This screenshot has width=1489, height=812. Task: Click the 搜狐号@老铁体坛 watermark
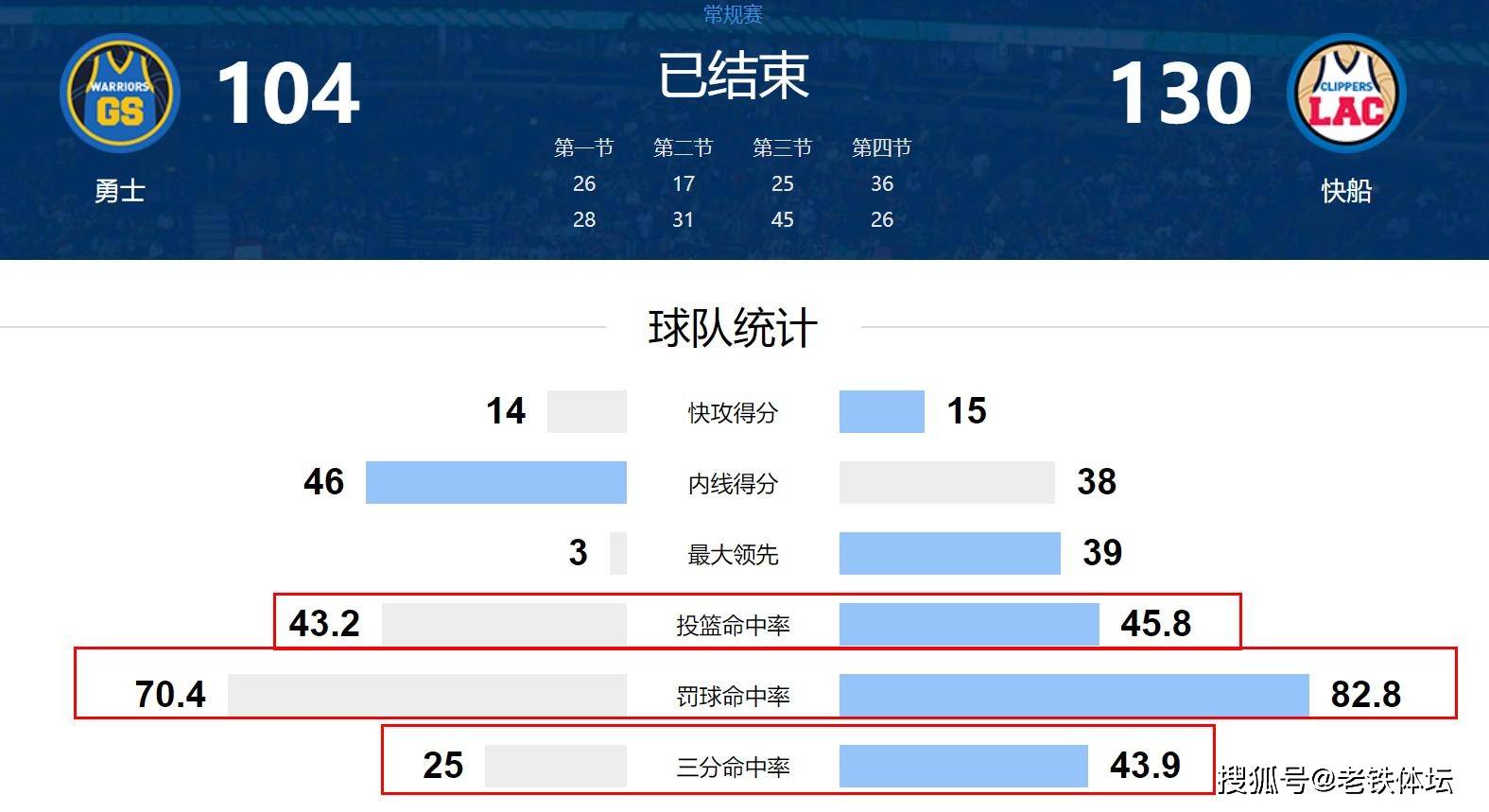tap(1336, 780)
